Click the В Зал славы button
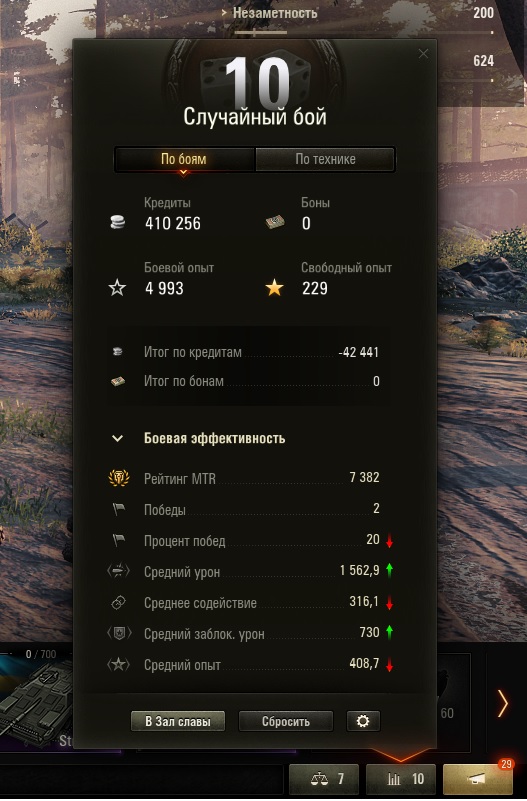 (x=178, y=721)
